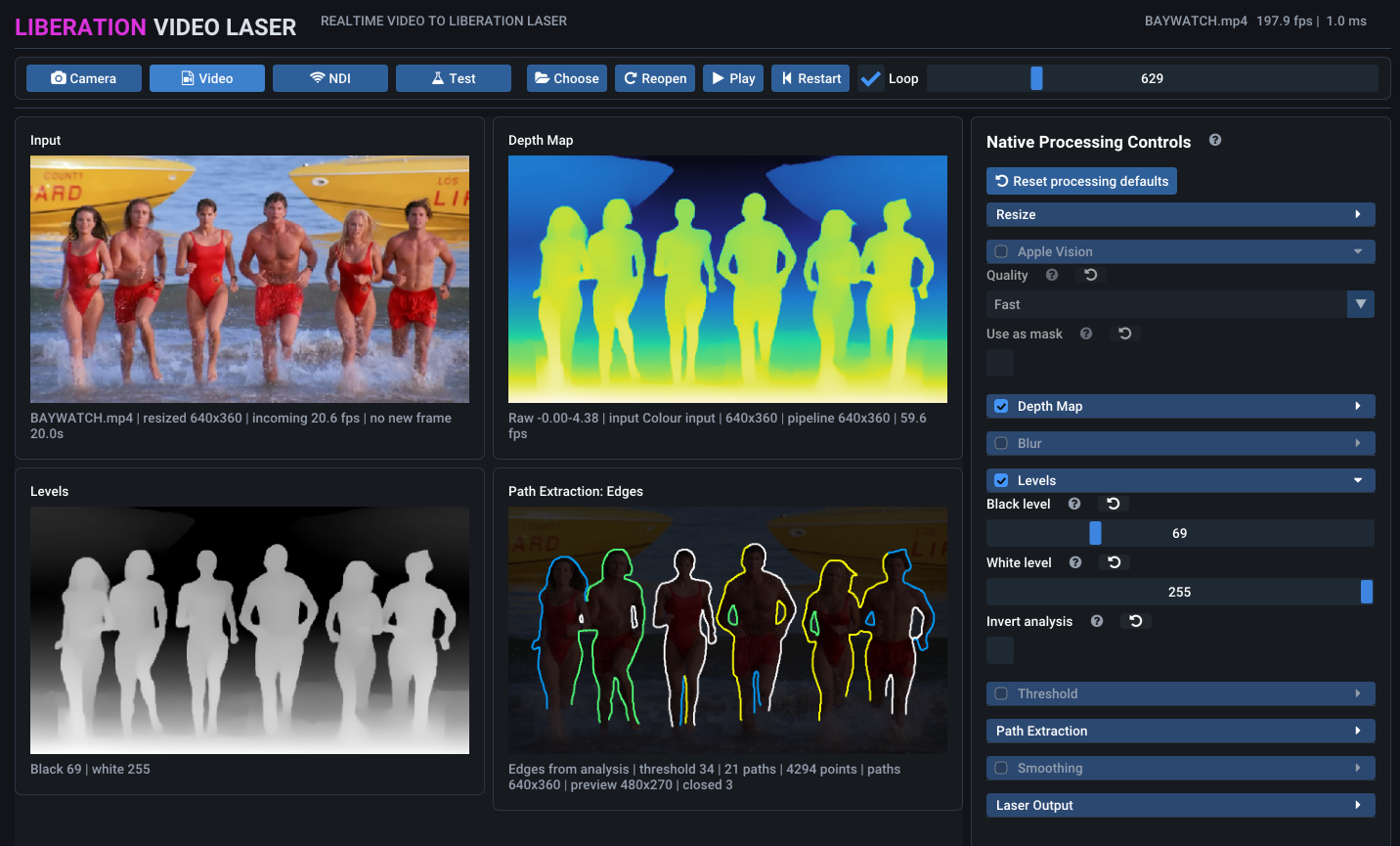Collapse the Apple Vision section arrow

tap(1358, 251)
